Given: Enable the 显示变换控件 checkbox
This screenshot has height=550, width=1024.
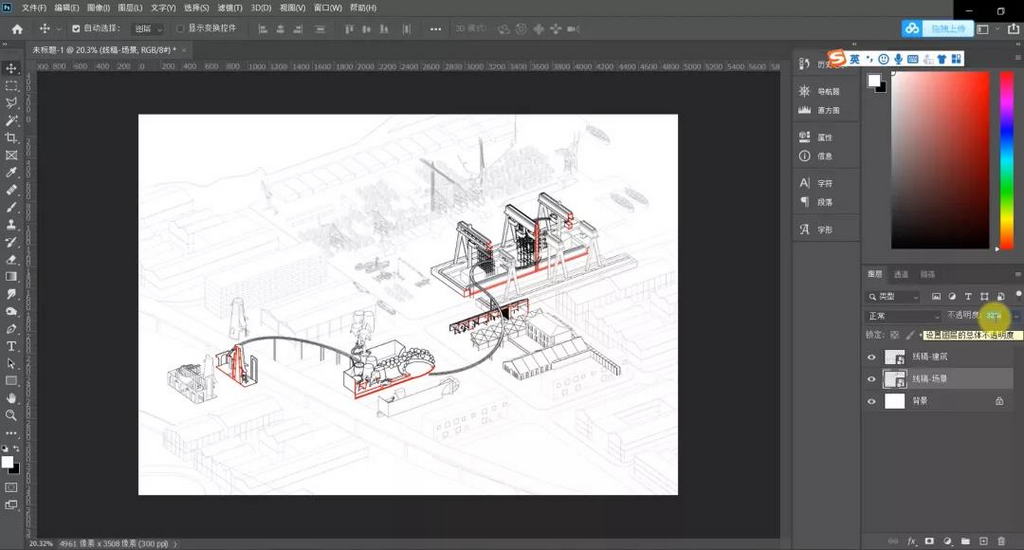Looking at the screenshot, I should tap(180, 29).
